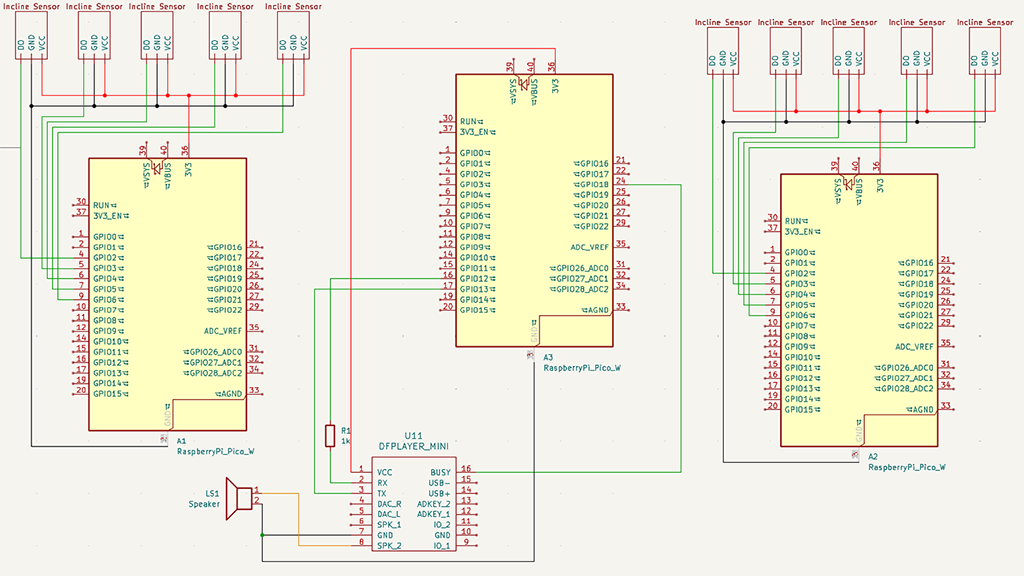
Task: Click the A2 reference designator
Action: (x=873, y=456)
